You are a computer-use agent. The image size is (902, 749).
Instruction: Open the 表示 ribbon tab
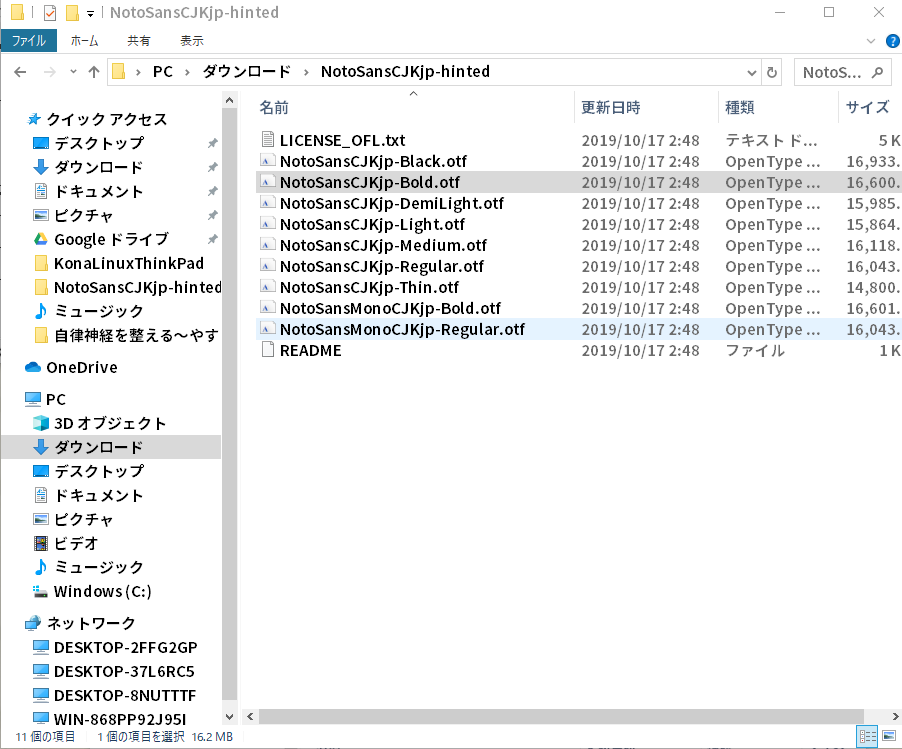[x=192, y=41]
